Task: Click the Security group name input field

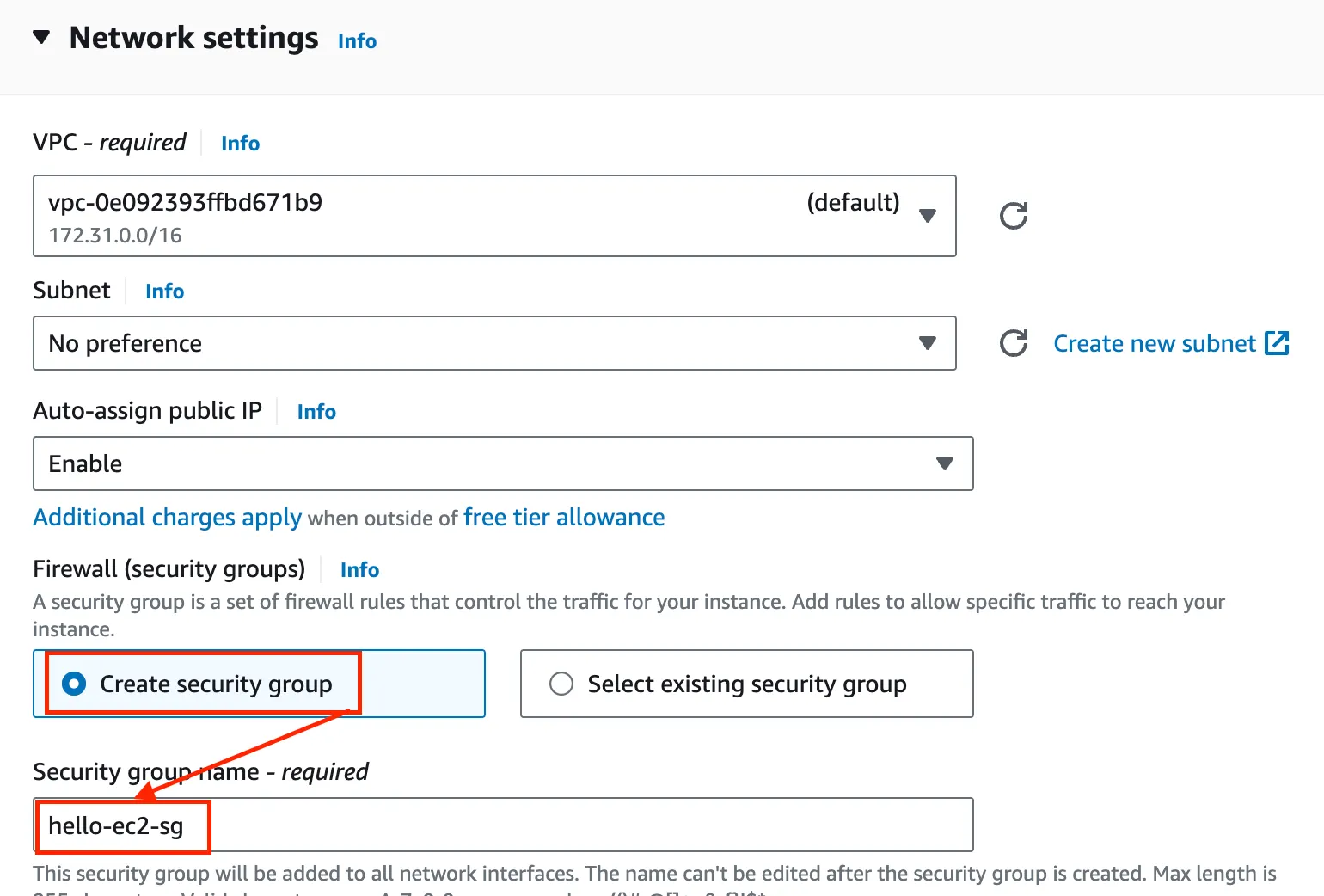Action: click(550, 825)
